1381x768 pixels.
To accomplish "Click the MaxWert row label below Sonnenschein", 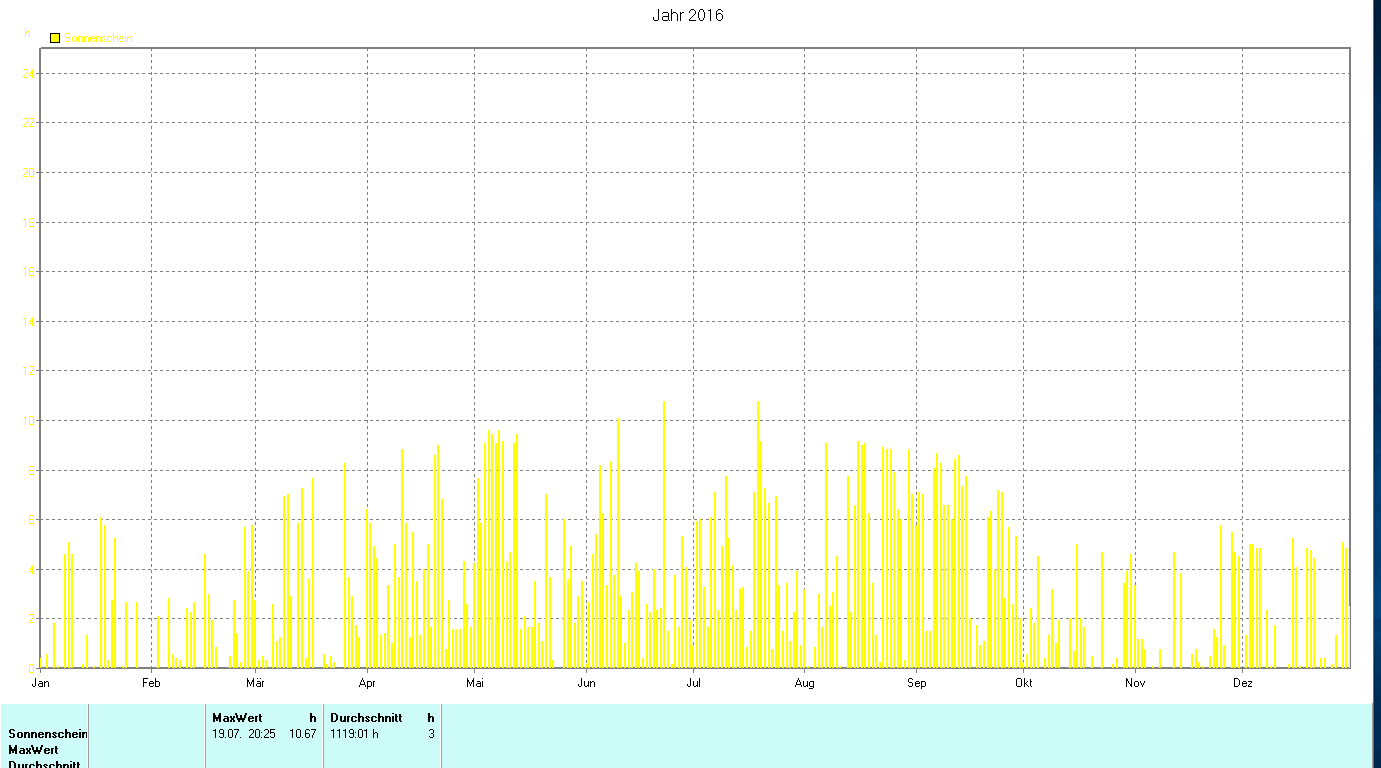I will coord(33,750).
